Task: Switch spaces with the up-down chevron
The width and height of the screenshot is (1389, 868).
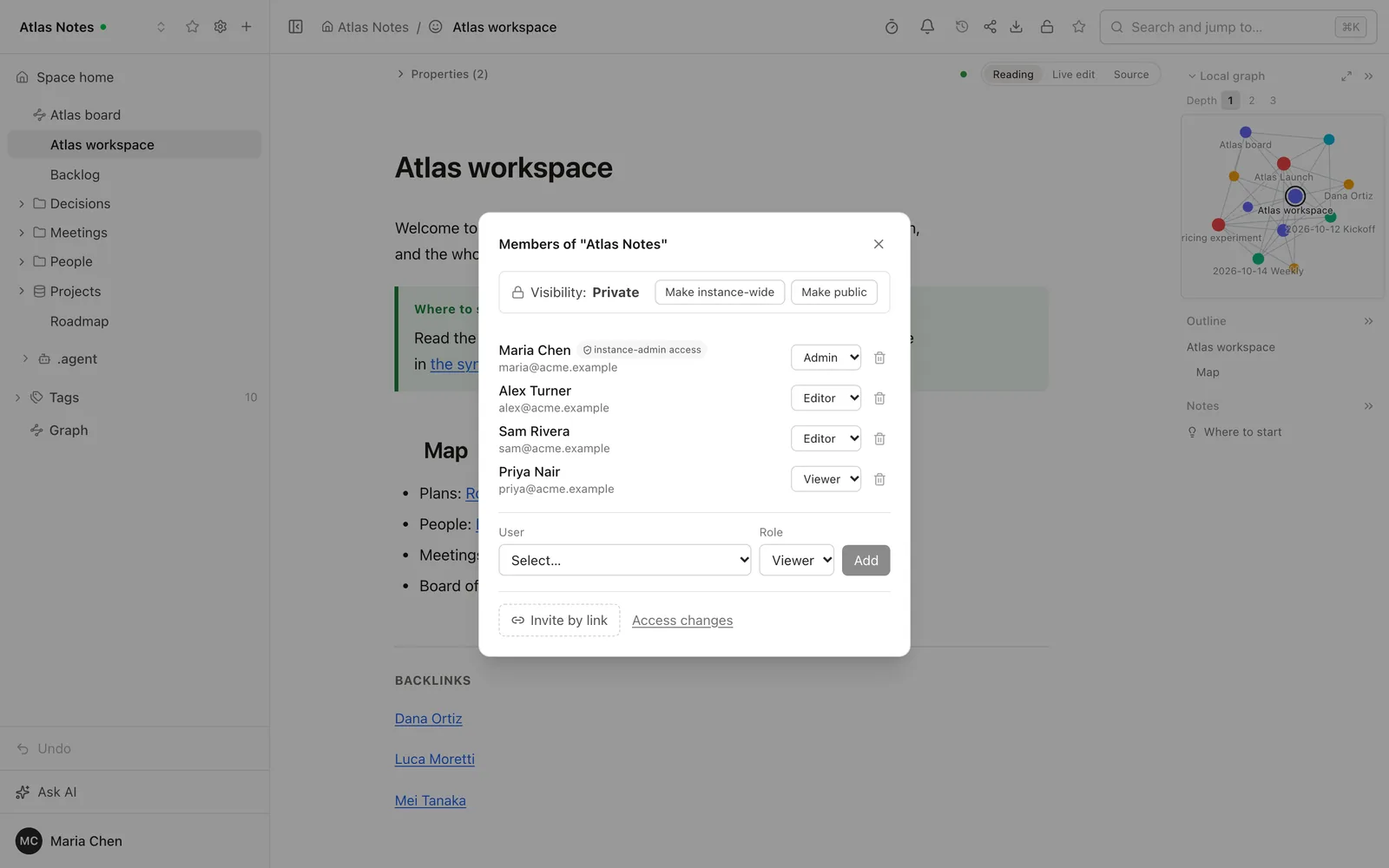Action: pyautogui.click(x=161, y=27)
